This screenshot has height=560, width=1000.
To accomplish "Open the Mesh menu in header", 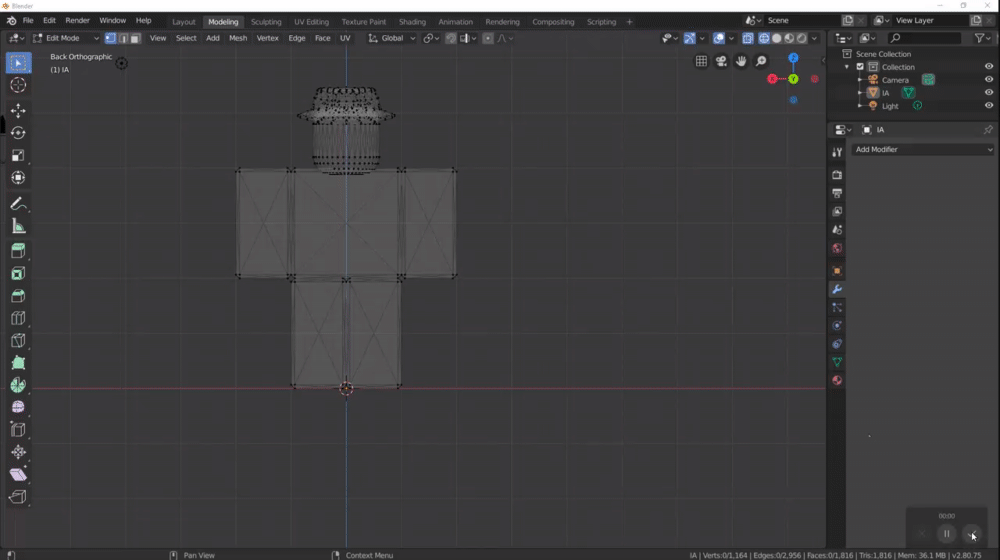I will 238,38.
